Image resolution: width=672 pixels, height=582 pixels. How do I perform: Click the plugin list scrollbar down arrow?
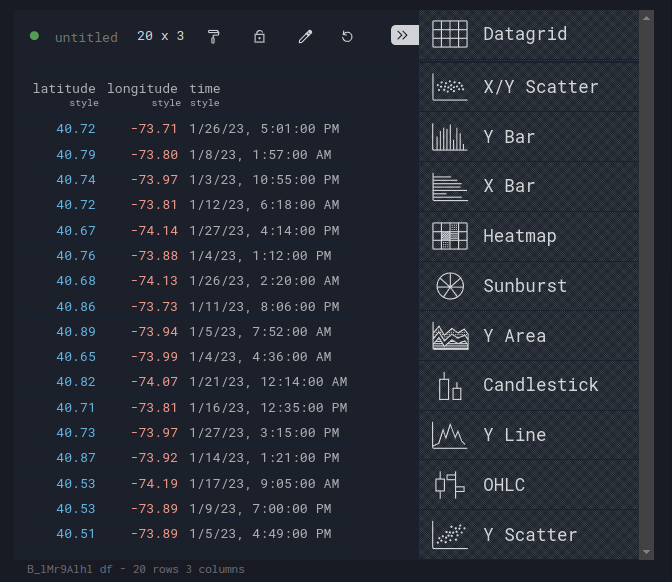point(646,552)
